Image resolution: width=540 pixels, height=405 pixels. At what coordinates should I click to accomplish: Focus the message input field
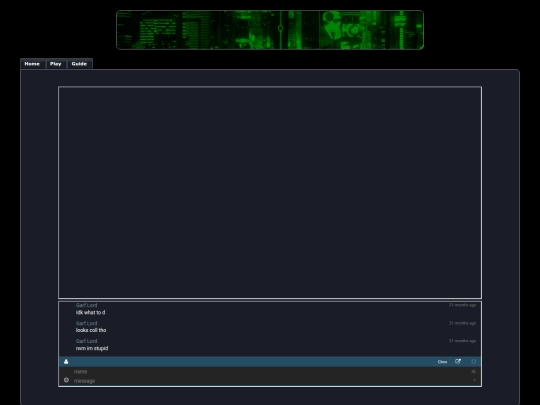pos(270,381)
